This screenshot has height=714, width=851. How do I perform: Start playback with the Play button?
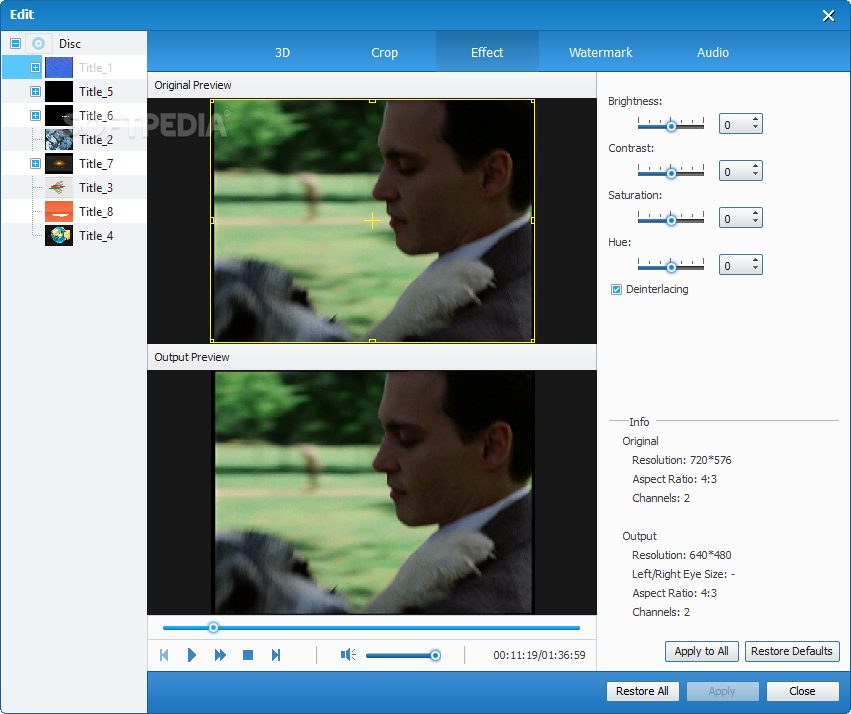click(192, 655)
